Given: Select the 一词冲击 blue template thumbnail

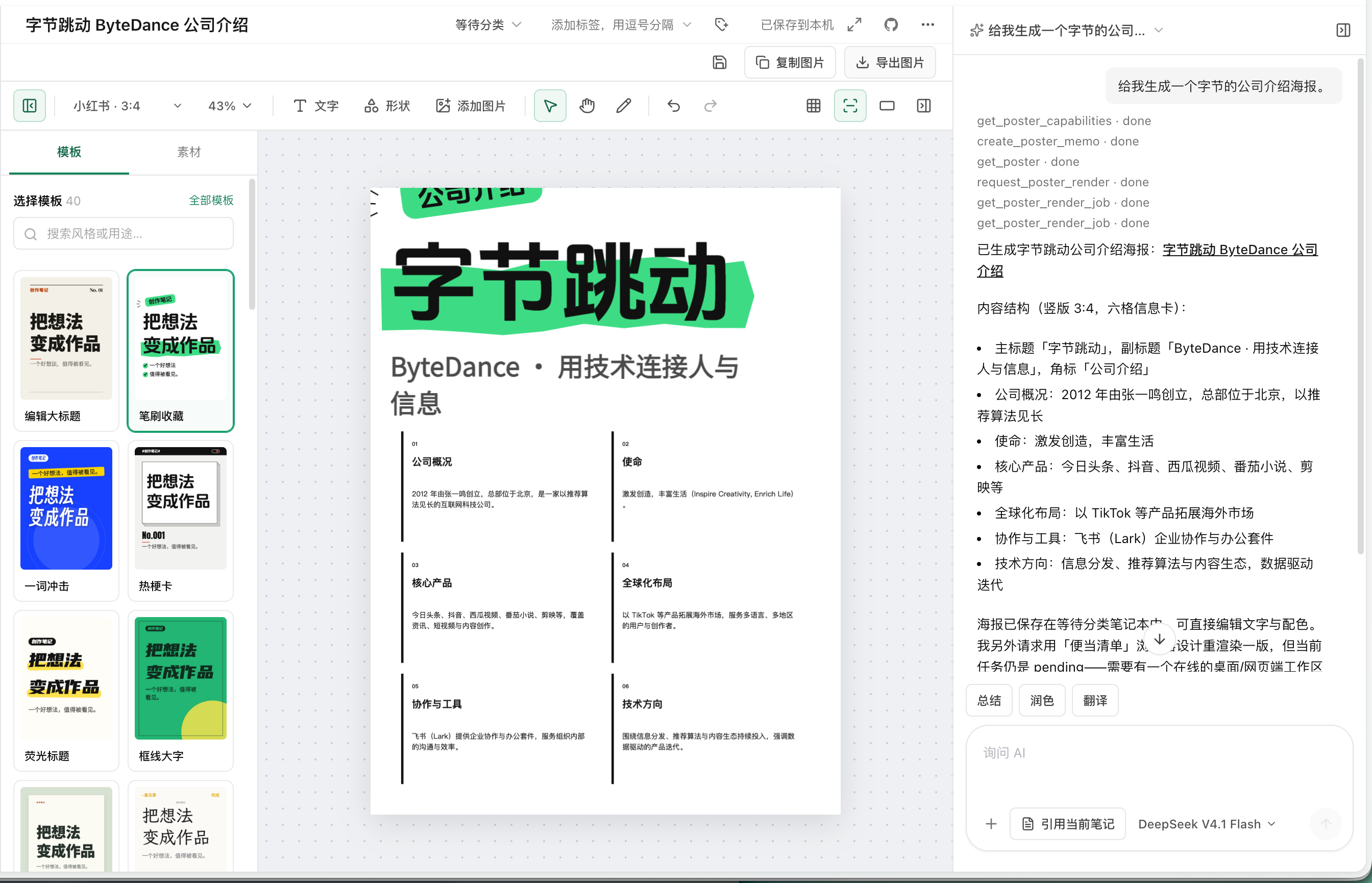Looking at the screenshot, I should pyautogui.click(x=66, y=508).
